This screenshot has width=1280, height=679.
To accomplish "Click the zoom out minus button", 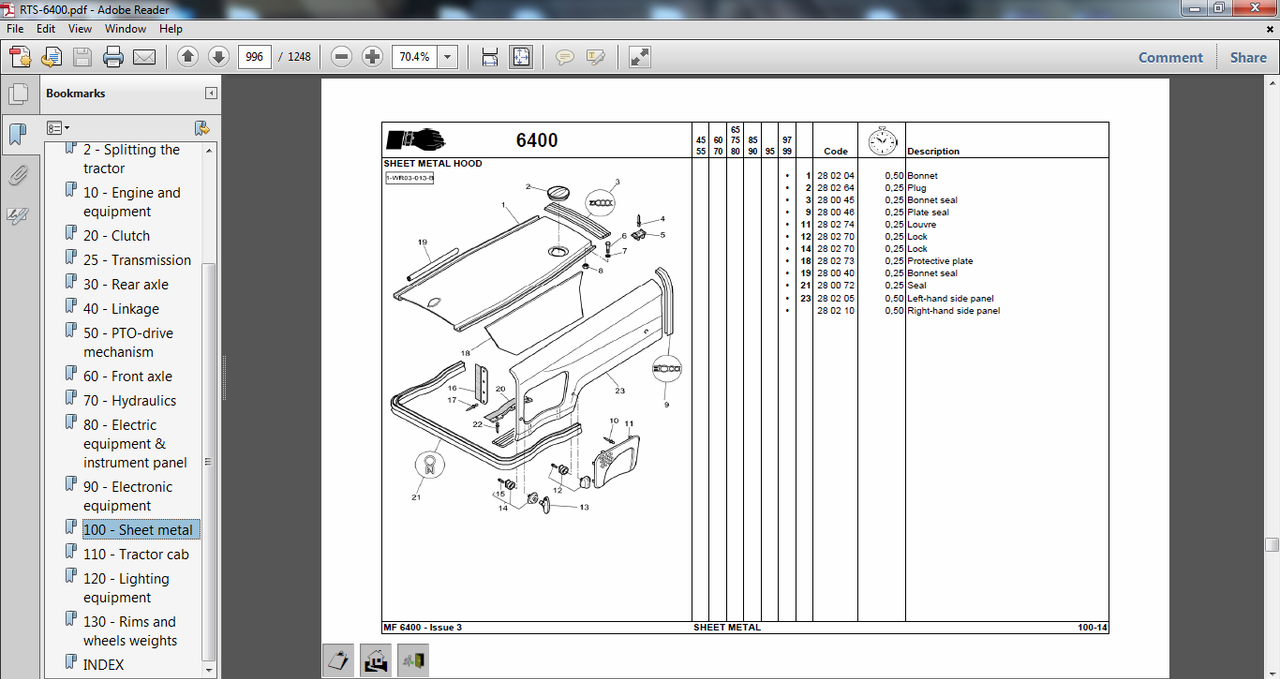I will click(342, 57).
